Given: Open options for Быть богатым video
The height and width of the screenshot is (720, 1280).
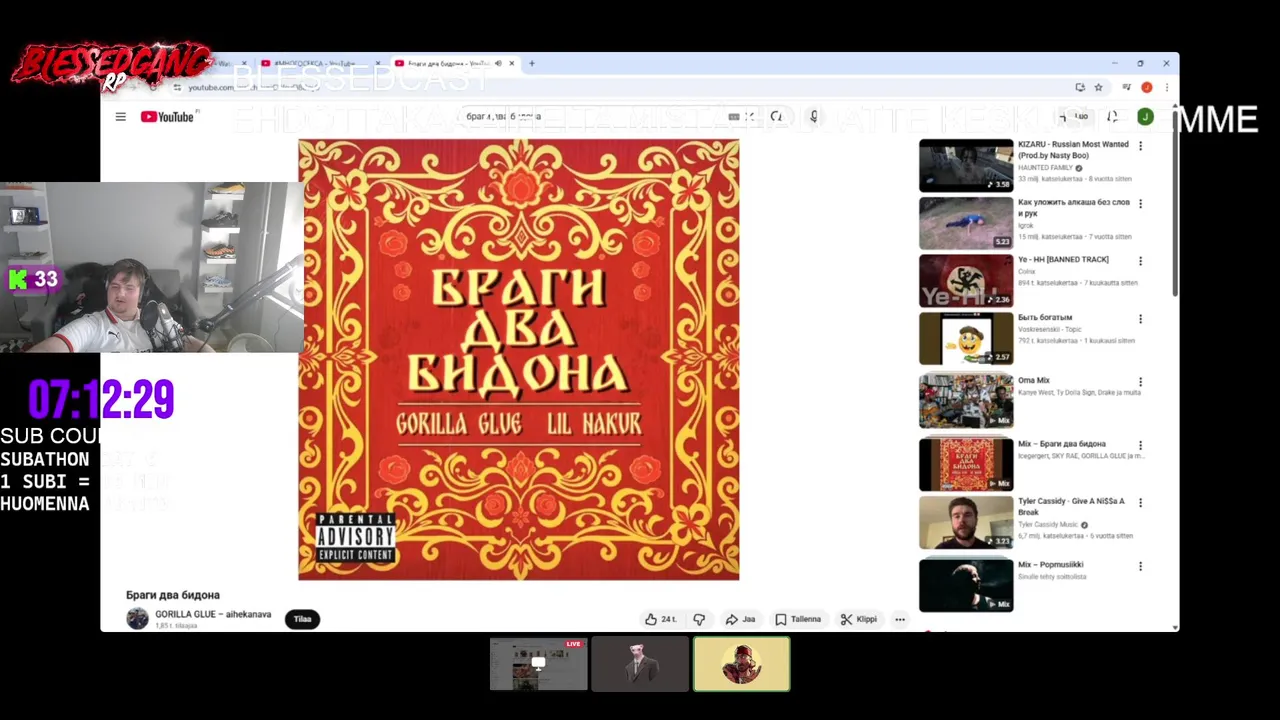Looking at the screenshot, I should [1140, 319].
